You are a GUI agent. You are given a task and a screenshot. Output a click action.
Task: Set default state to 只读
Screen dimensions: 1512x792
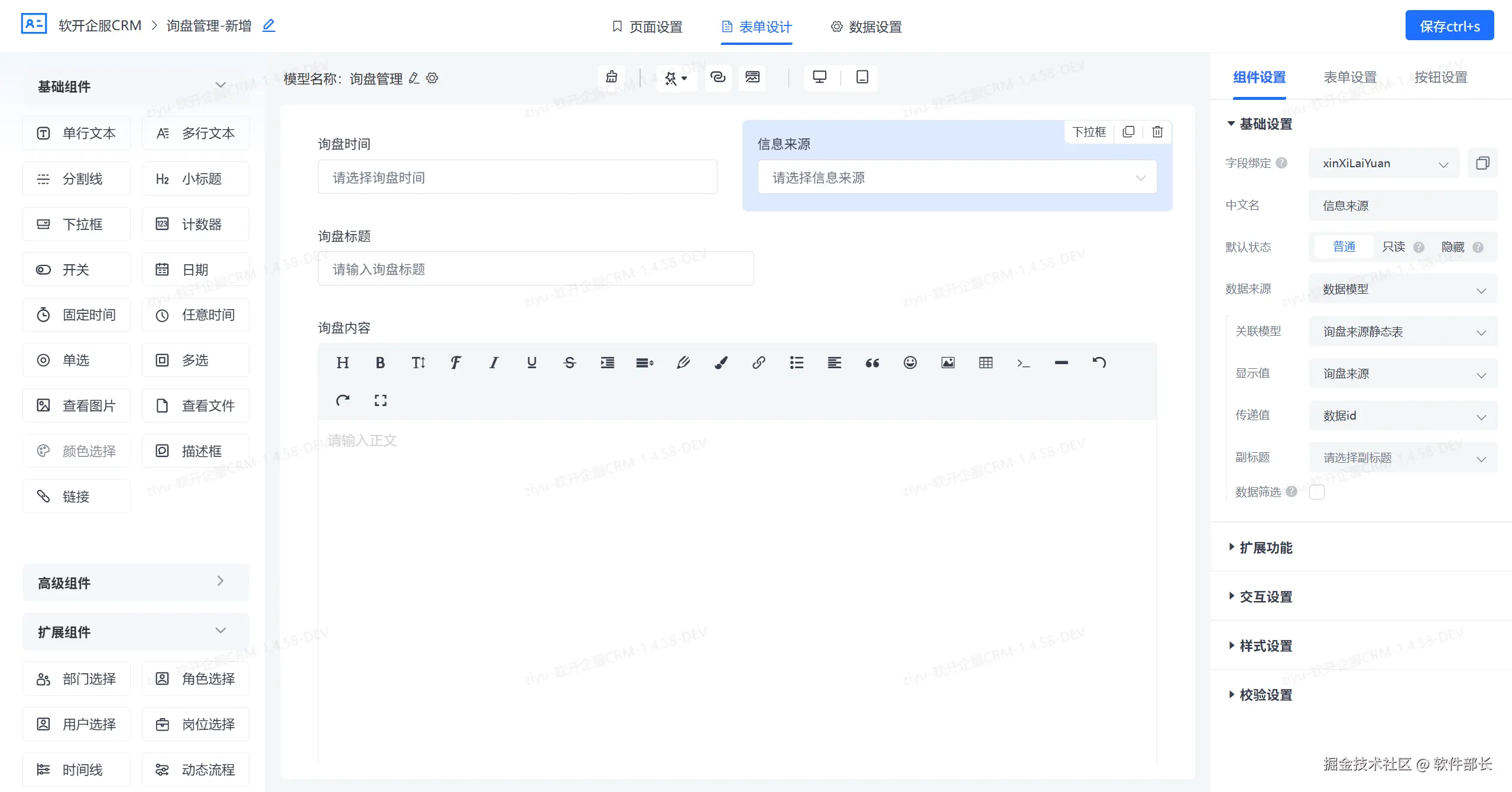tap(1393, 247)
